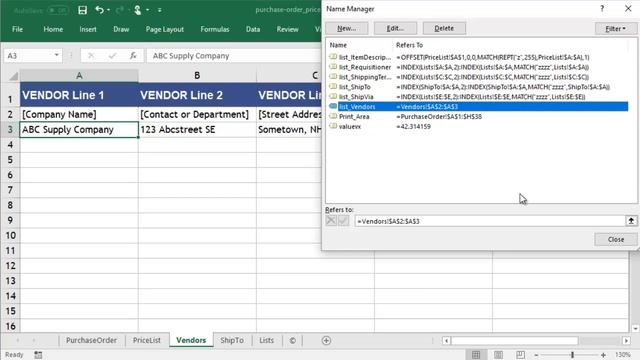Screen dimensions: 640x360
Task: Open the Filter dropdown in Name Manager
Action: click(616, 29)
